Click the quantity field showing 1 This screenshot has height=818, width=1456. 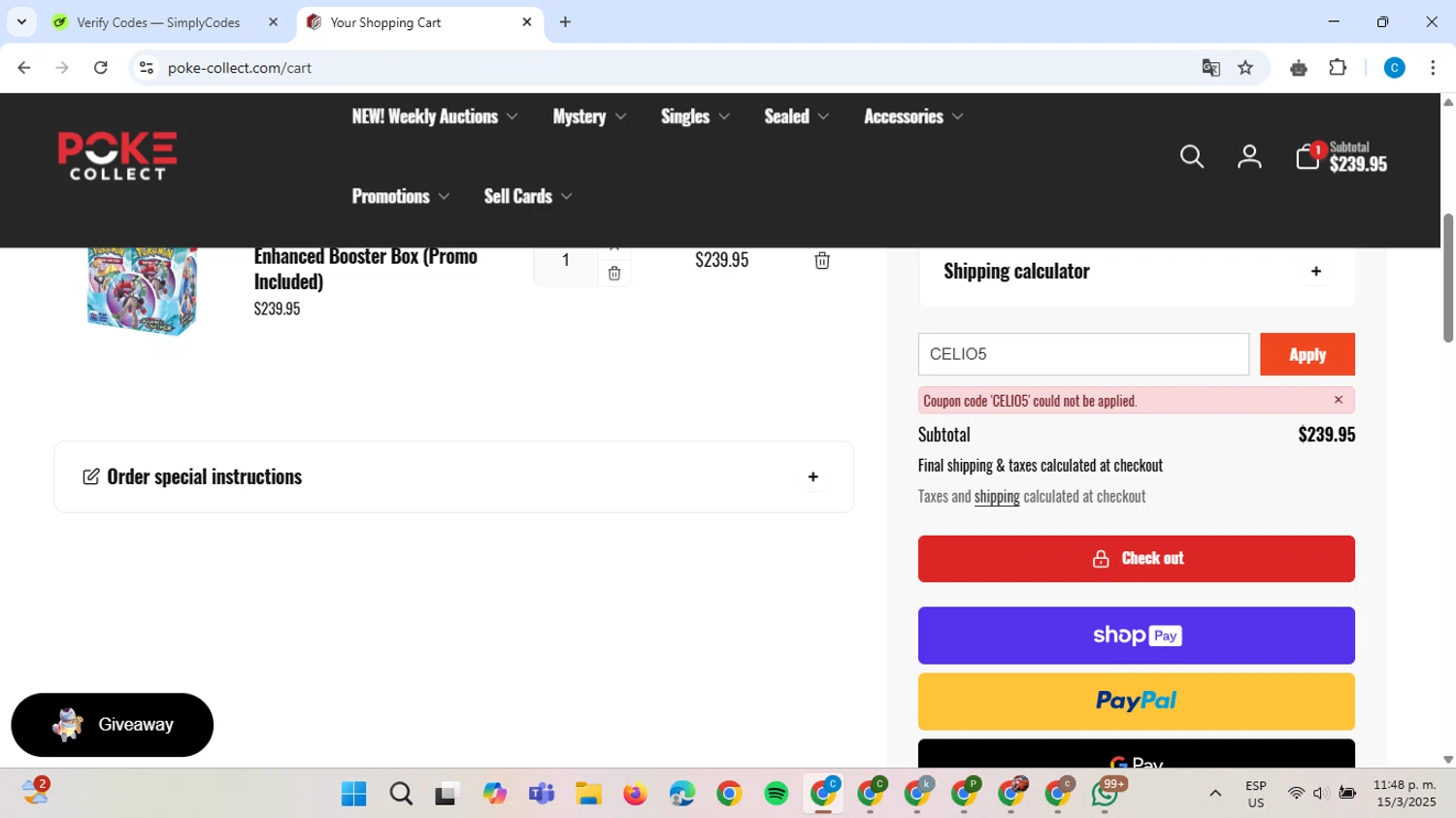tap(566, 260)
